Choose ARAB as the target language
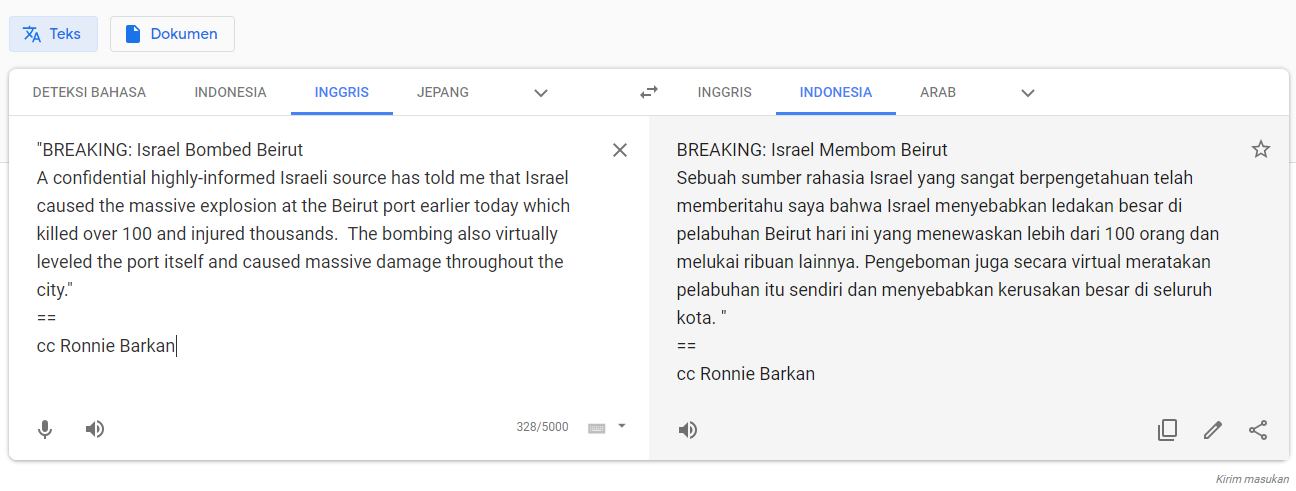 (938, 92)
